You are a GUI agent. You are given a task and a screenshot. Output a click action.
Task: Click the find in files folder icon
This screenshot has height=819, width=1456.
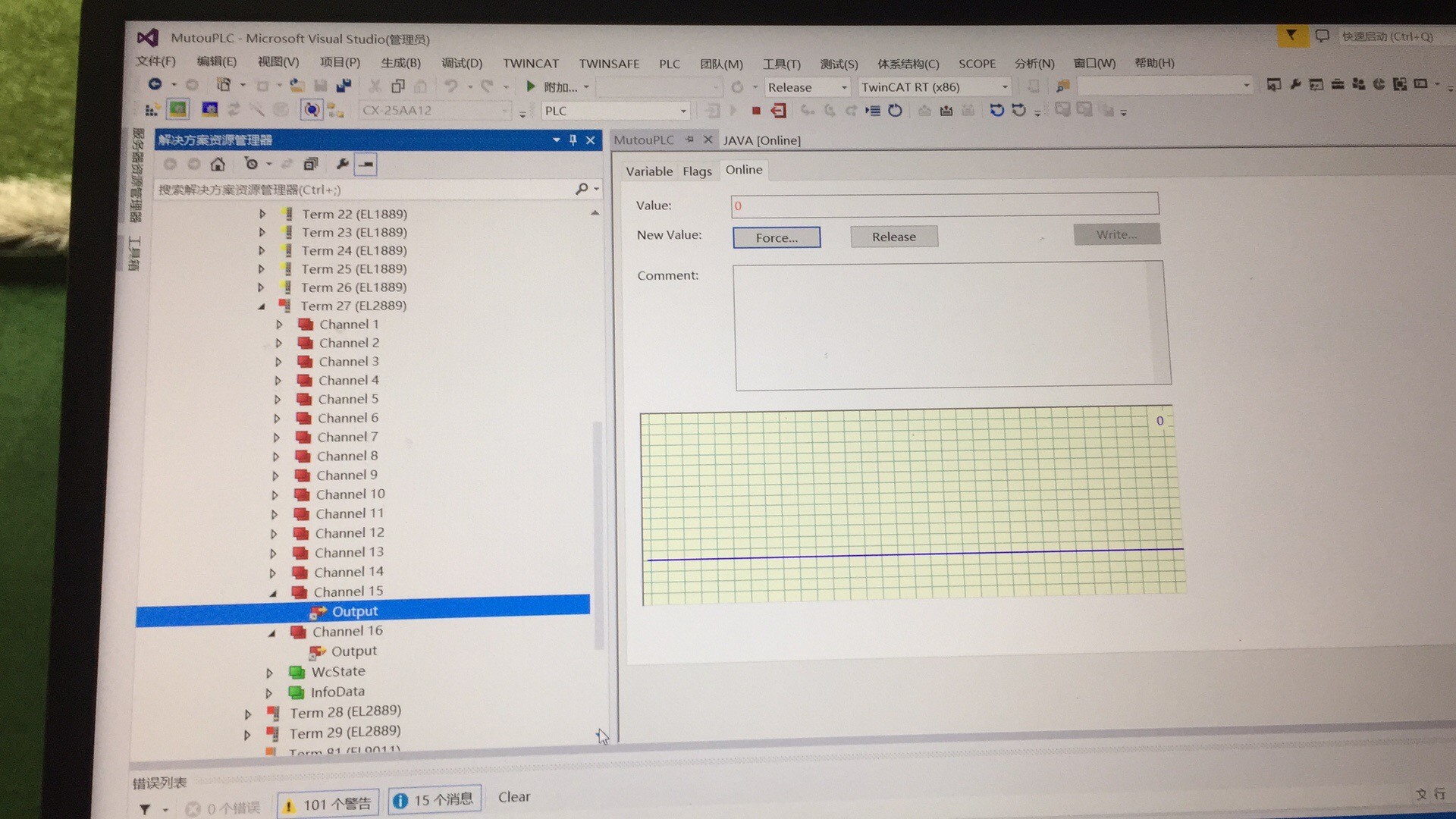click(1063, 86)
